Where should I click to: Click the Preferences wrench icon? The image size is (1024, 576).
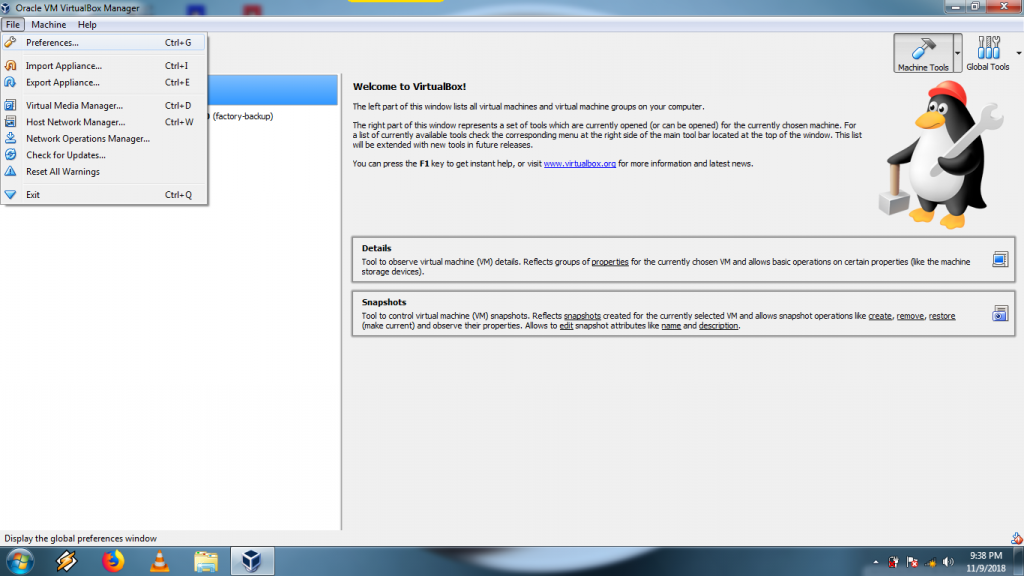point(10,42)
